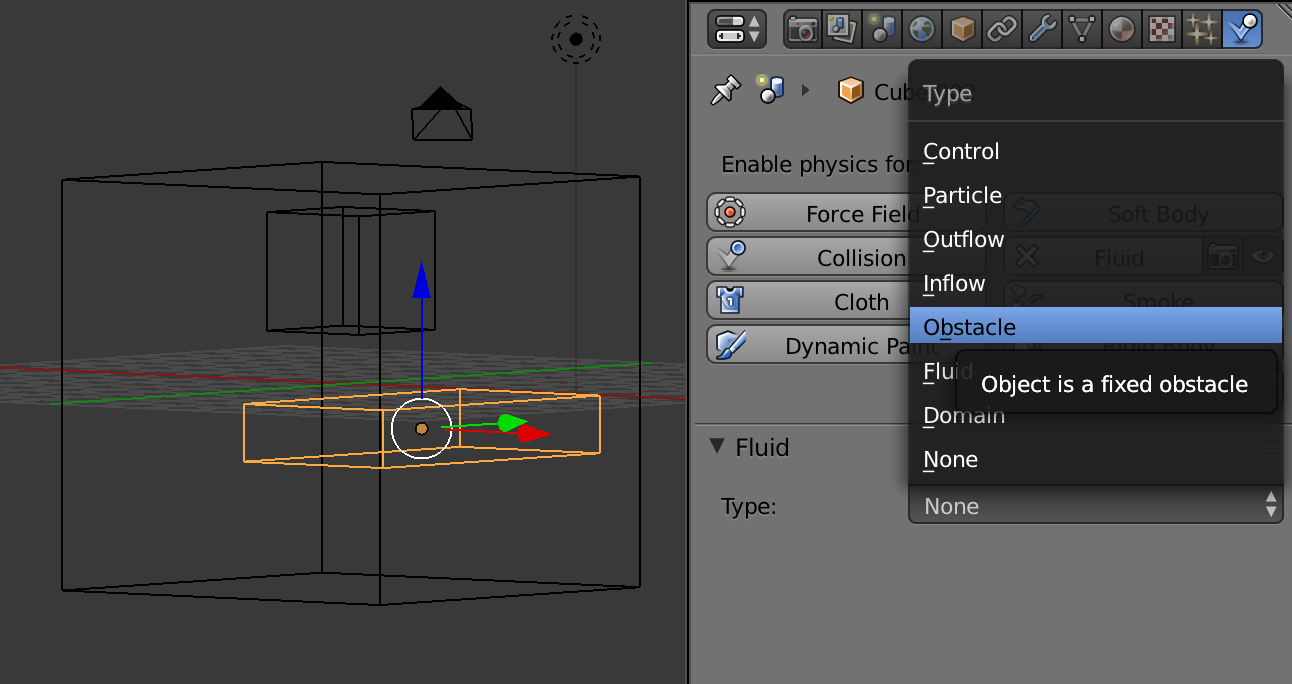Select Outflow fluid type

click(x=1095, y=239)
